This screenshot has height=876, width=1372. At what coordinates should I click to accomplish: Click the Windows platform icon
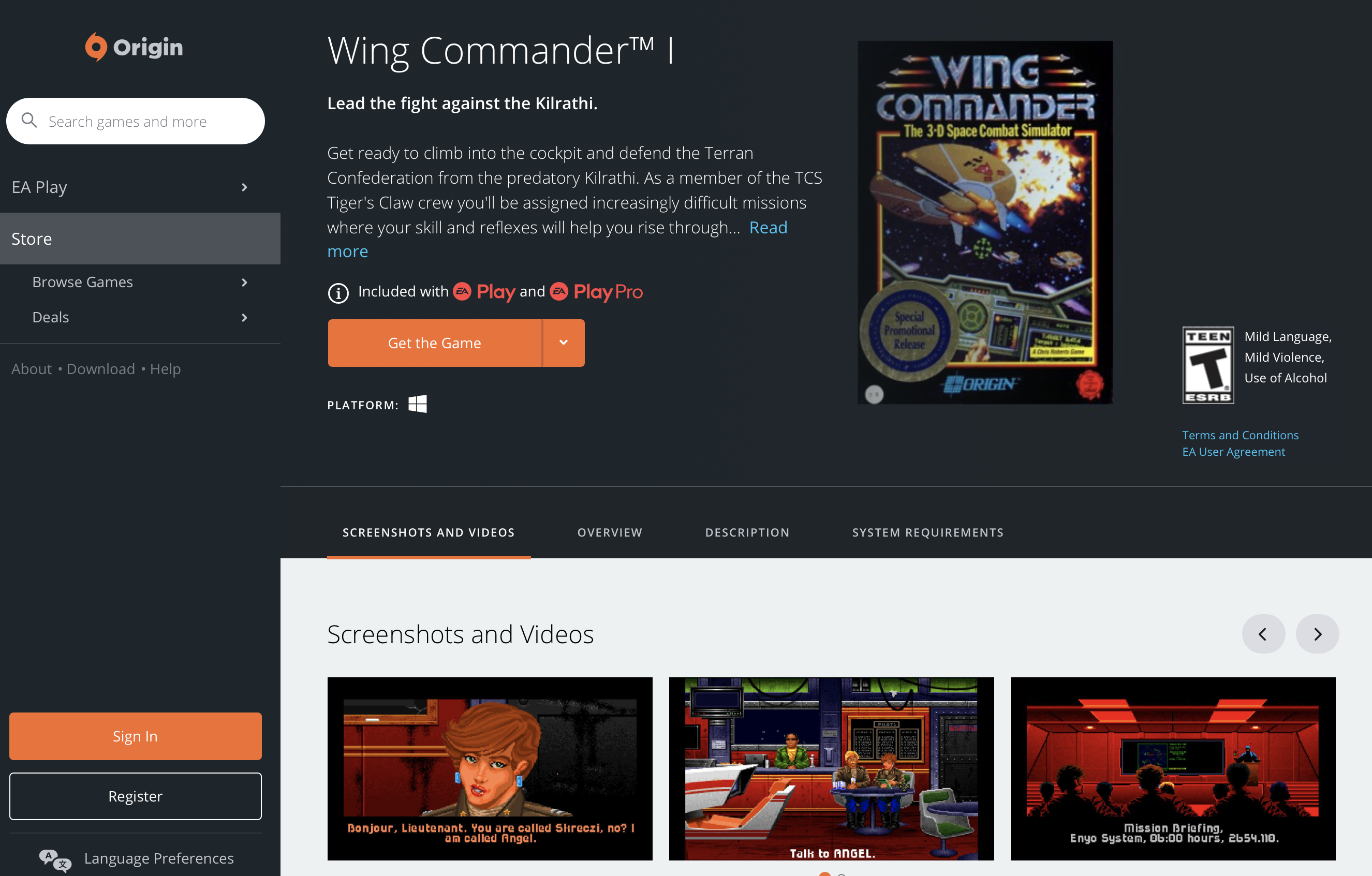coord(418,405)
